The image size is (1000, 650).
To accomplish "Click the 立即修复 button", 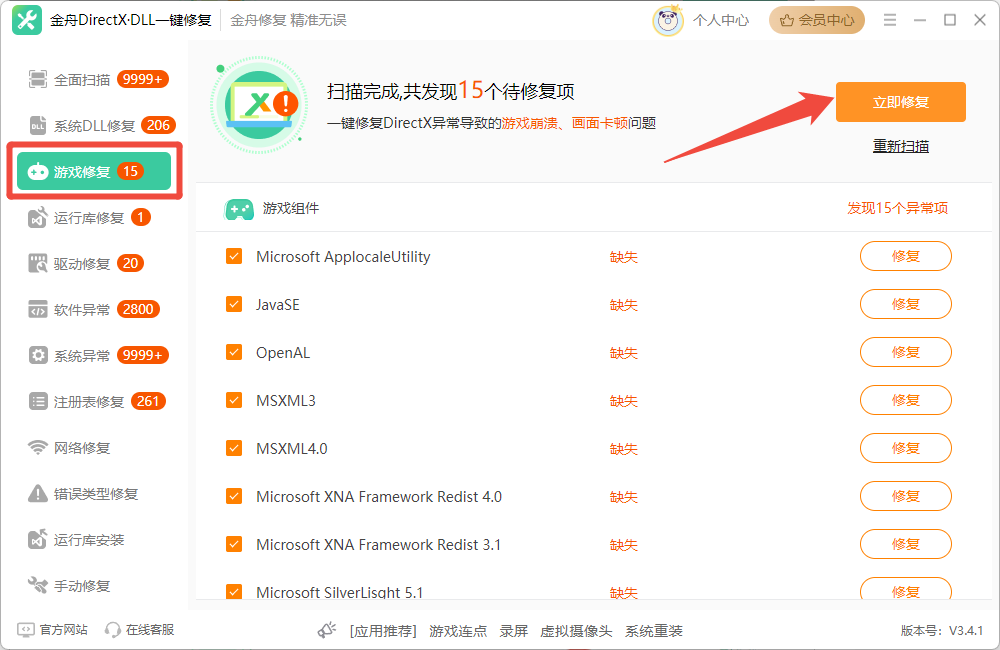I will 901,102.
